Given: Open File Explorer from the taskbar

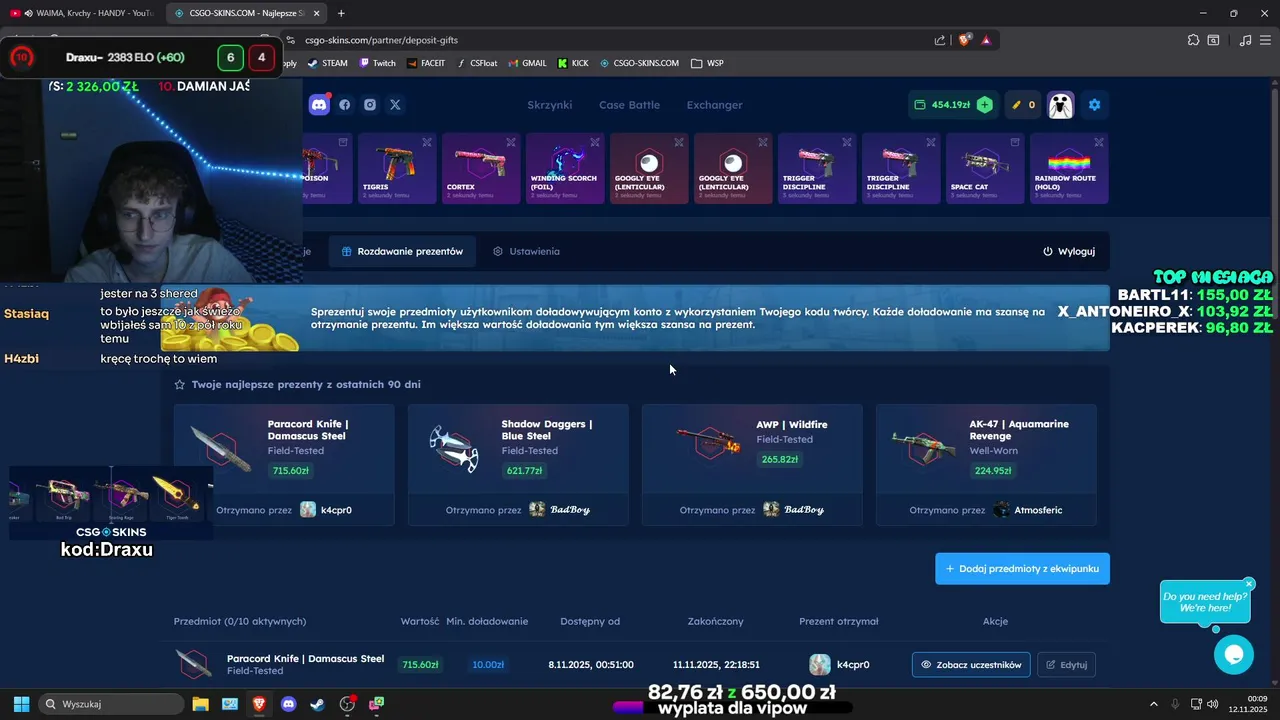Looking at the screenshot, I should click(x=200, y=704).
